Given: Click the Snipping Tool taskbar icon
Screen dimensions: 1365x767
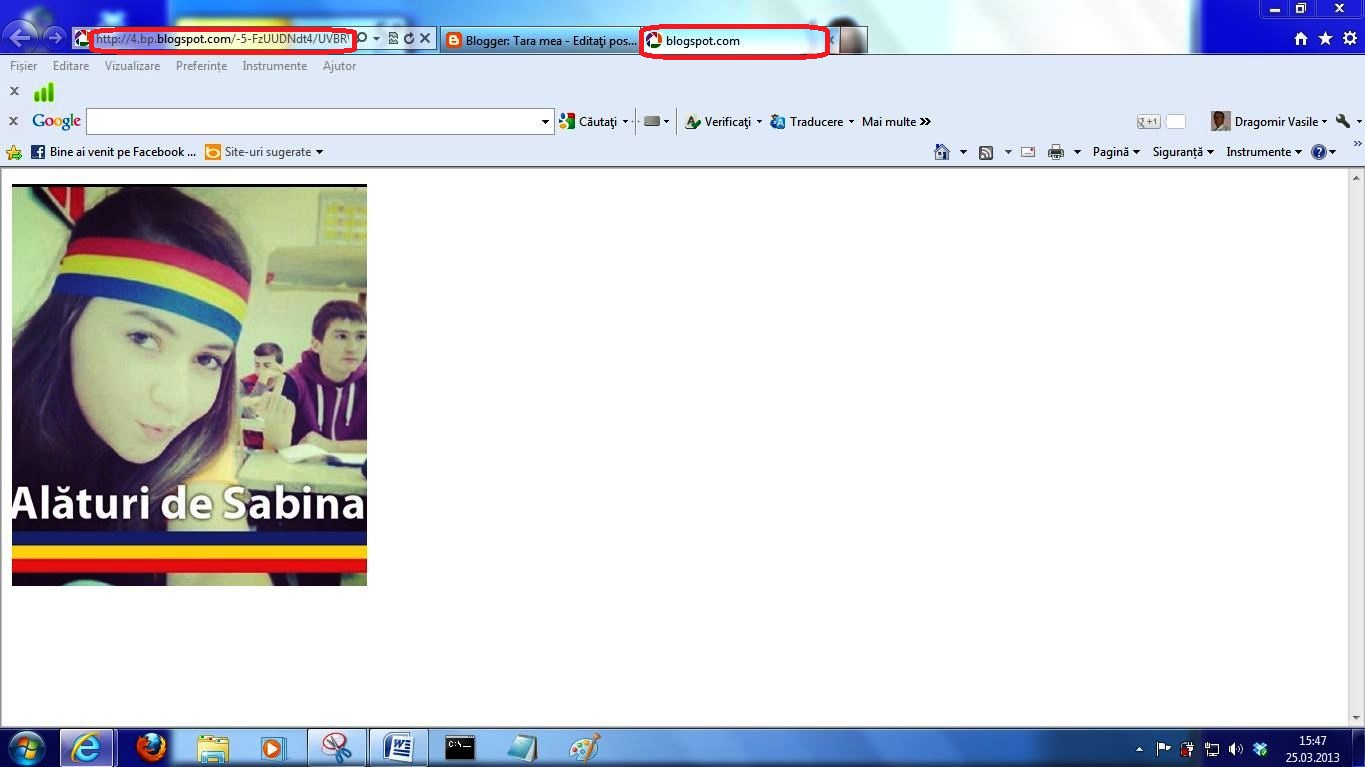Looking at the screenshot, I should 337,748.
